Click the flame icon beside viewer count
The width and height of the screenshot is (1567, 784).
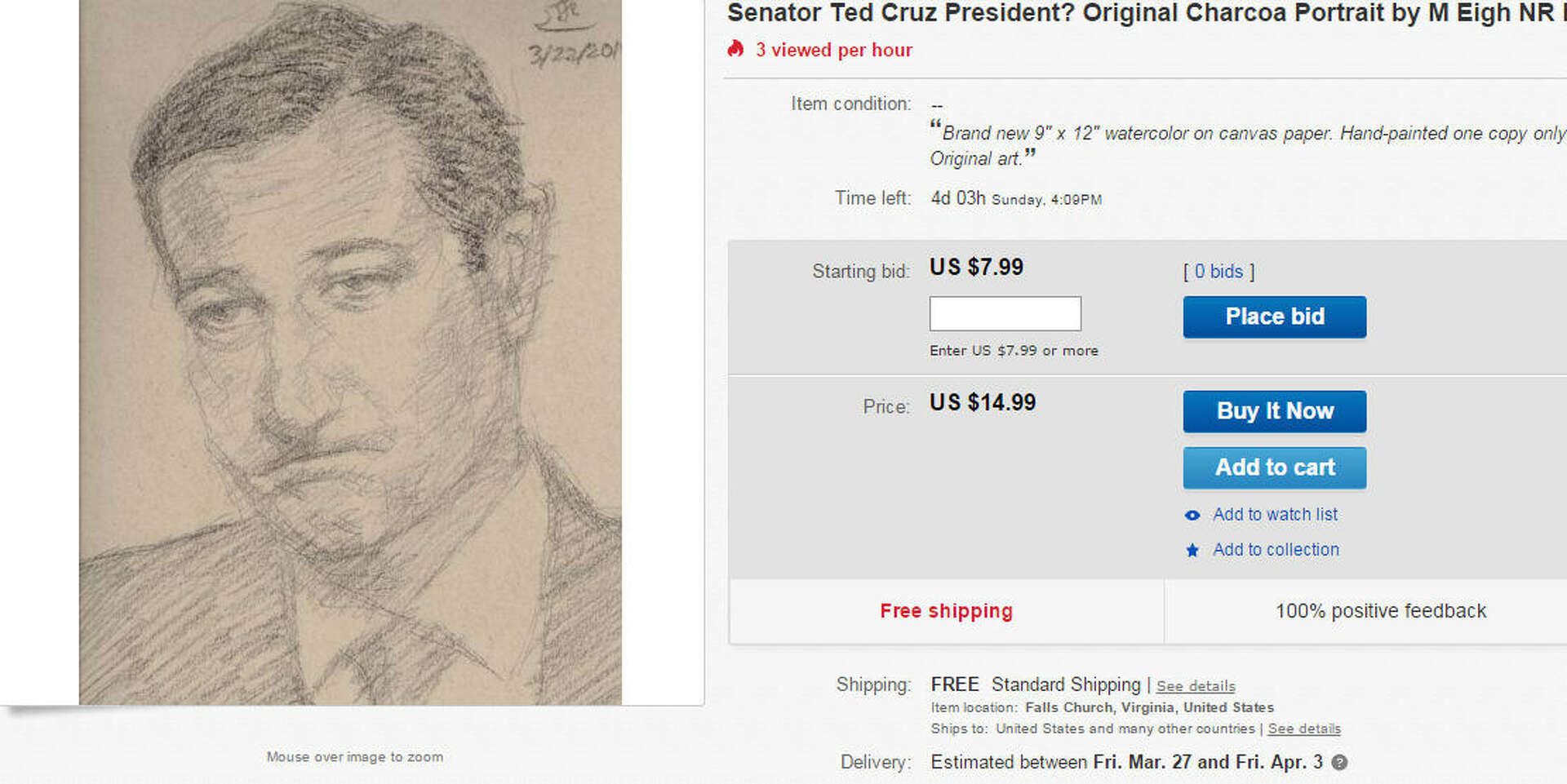pyautogui.click(x=735, y=50)
